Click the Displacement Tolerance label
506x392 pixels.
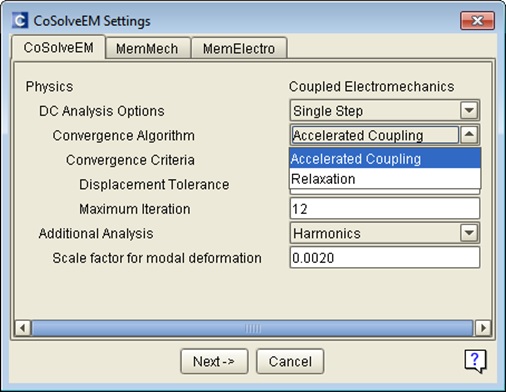tap(154, 184)
